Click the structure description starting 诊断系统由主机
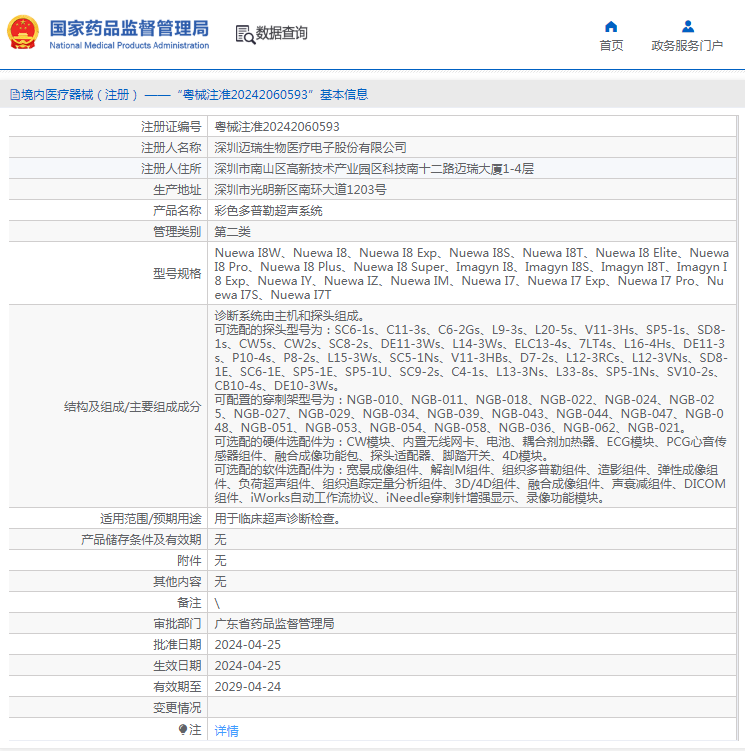745x751 pixels. [x=471, y=407]
